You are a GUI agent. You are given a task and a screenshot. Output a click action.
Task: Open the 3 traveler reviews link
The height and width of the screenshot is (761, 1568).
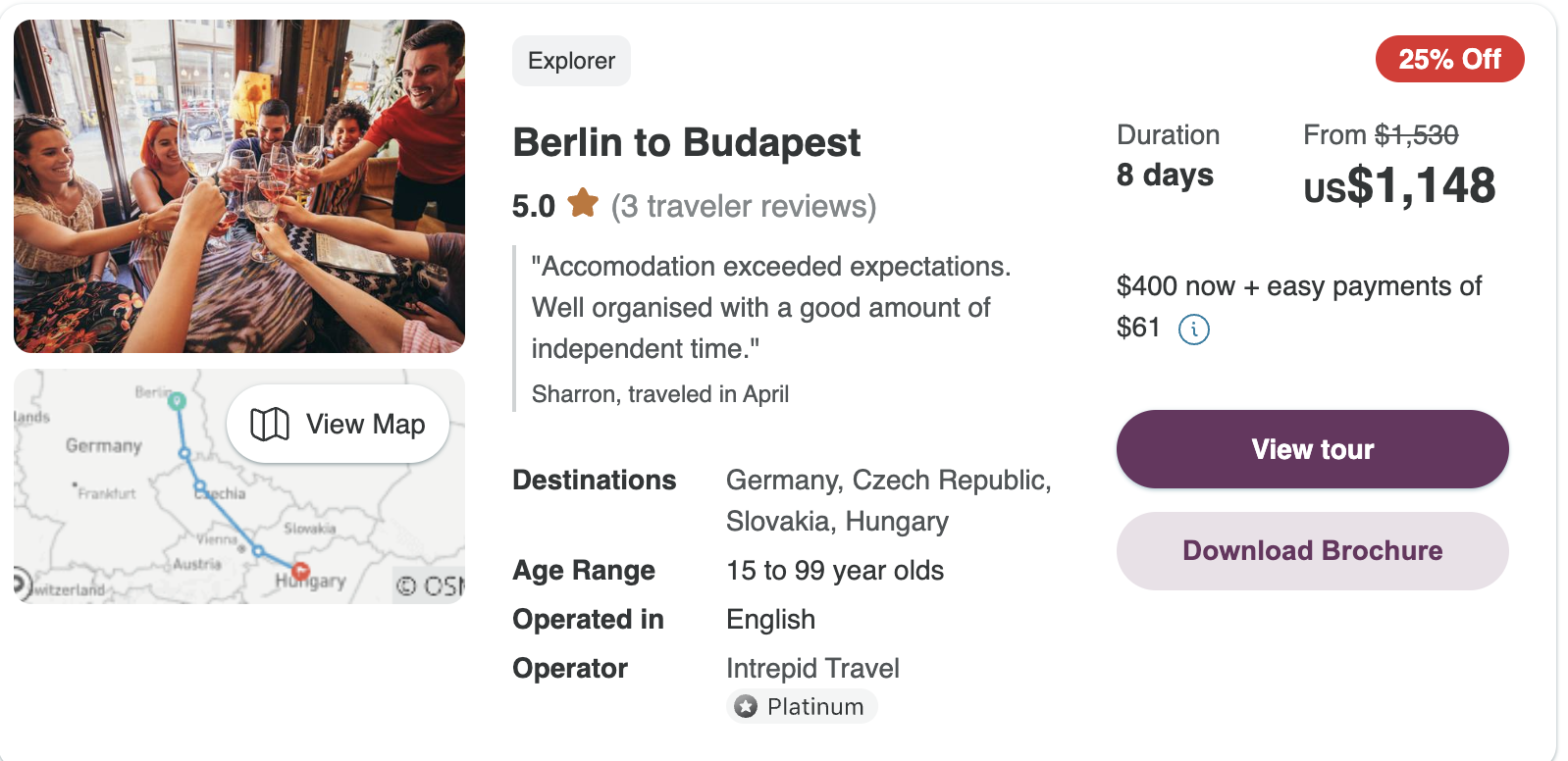743,206
